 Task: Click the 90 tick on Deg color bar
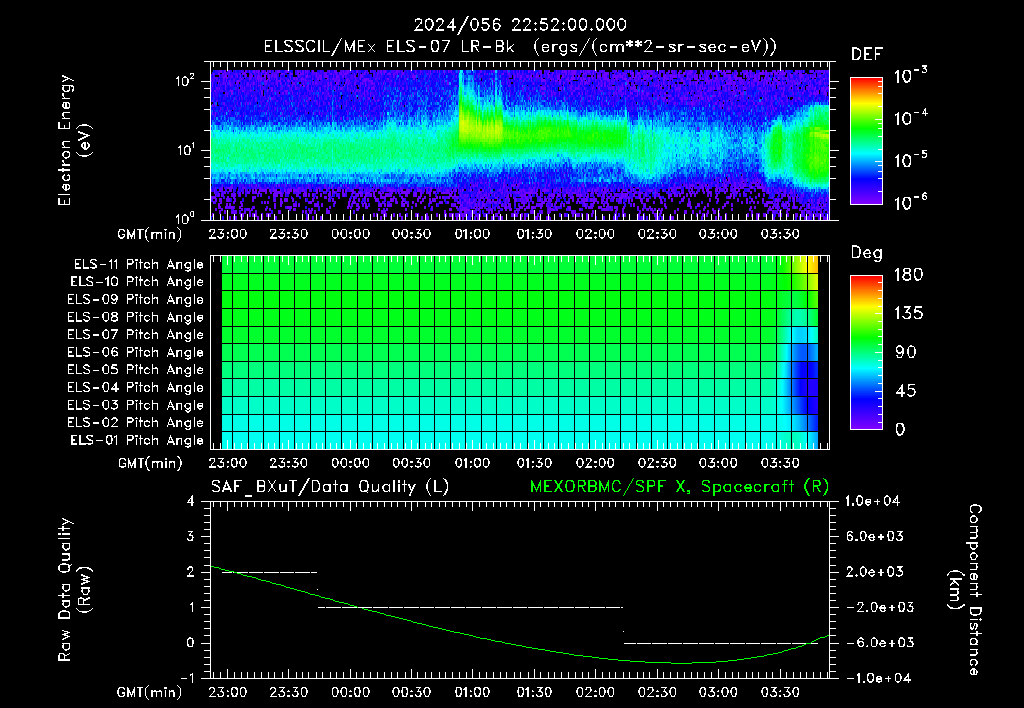[906, 352]
